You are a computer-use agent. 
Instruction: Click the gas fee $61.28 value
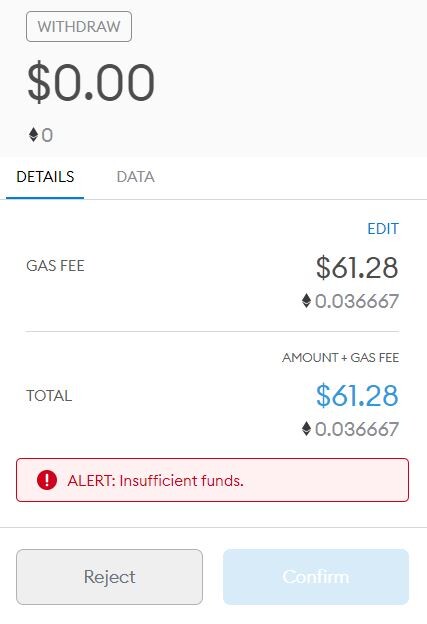[357, 267]
